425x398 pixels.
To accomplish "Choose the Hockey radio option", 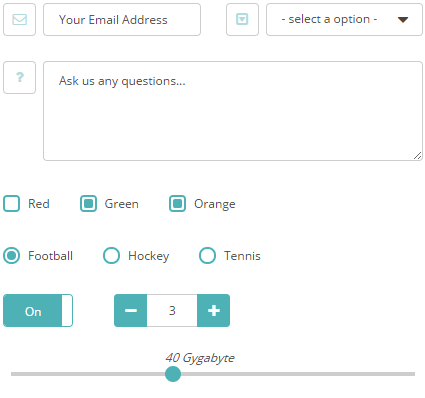I will (x=111, y=256).
